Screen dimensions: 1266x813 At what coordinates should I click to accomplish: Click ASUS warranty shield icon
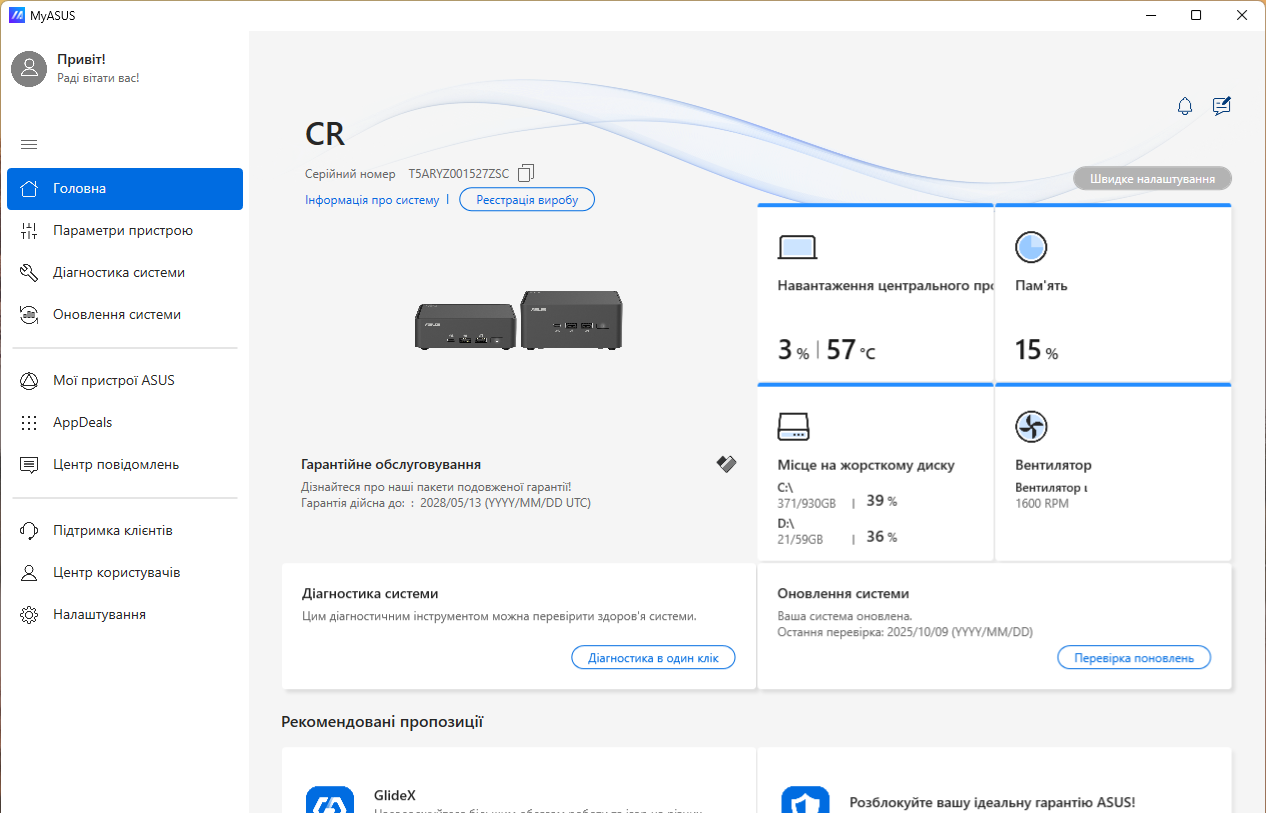[805, 799]
